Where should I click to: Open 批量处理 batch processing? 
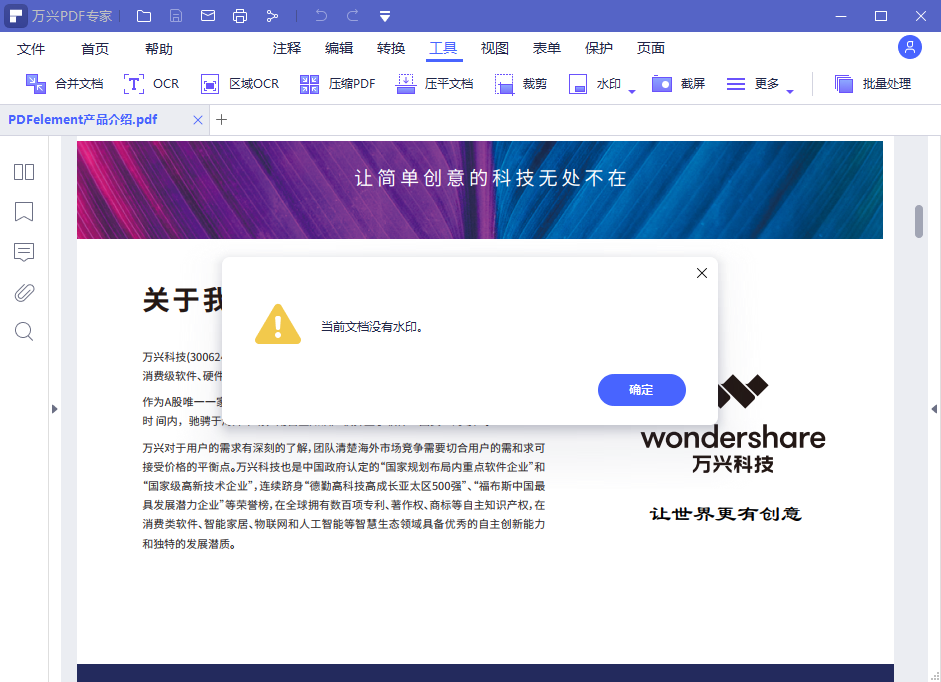[874, 83]
